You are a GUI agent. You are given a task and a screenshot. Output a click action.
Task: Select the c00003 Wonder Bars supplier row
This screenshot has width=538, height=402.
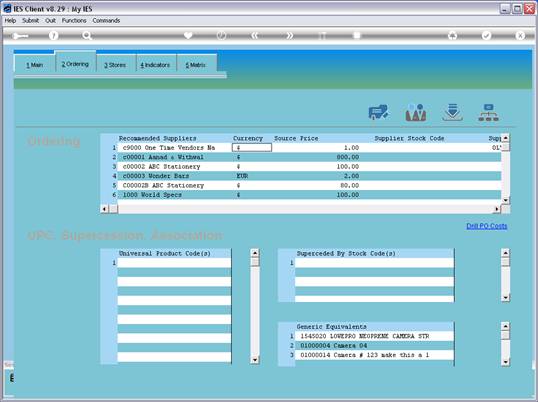tap(309, 176)
